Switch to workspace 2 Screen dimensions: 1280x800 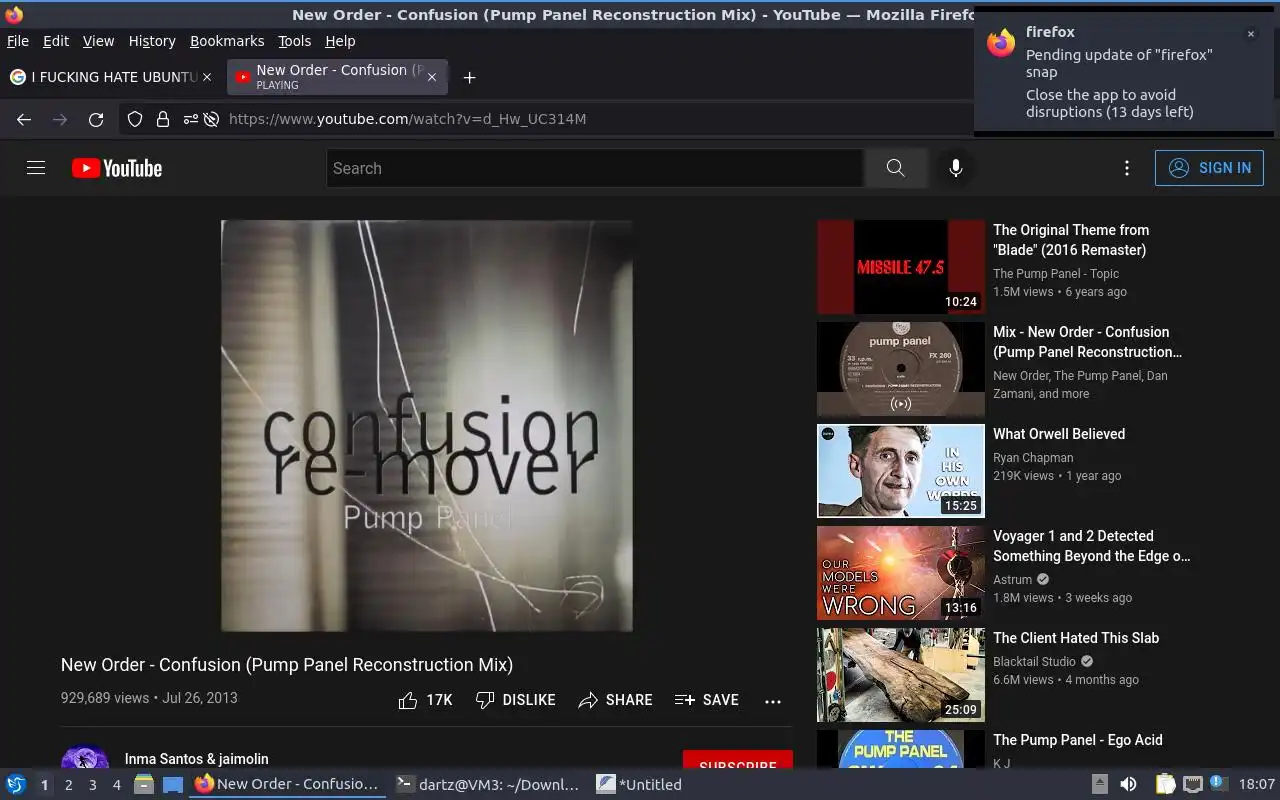[68, 785]
